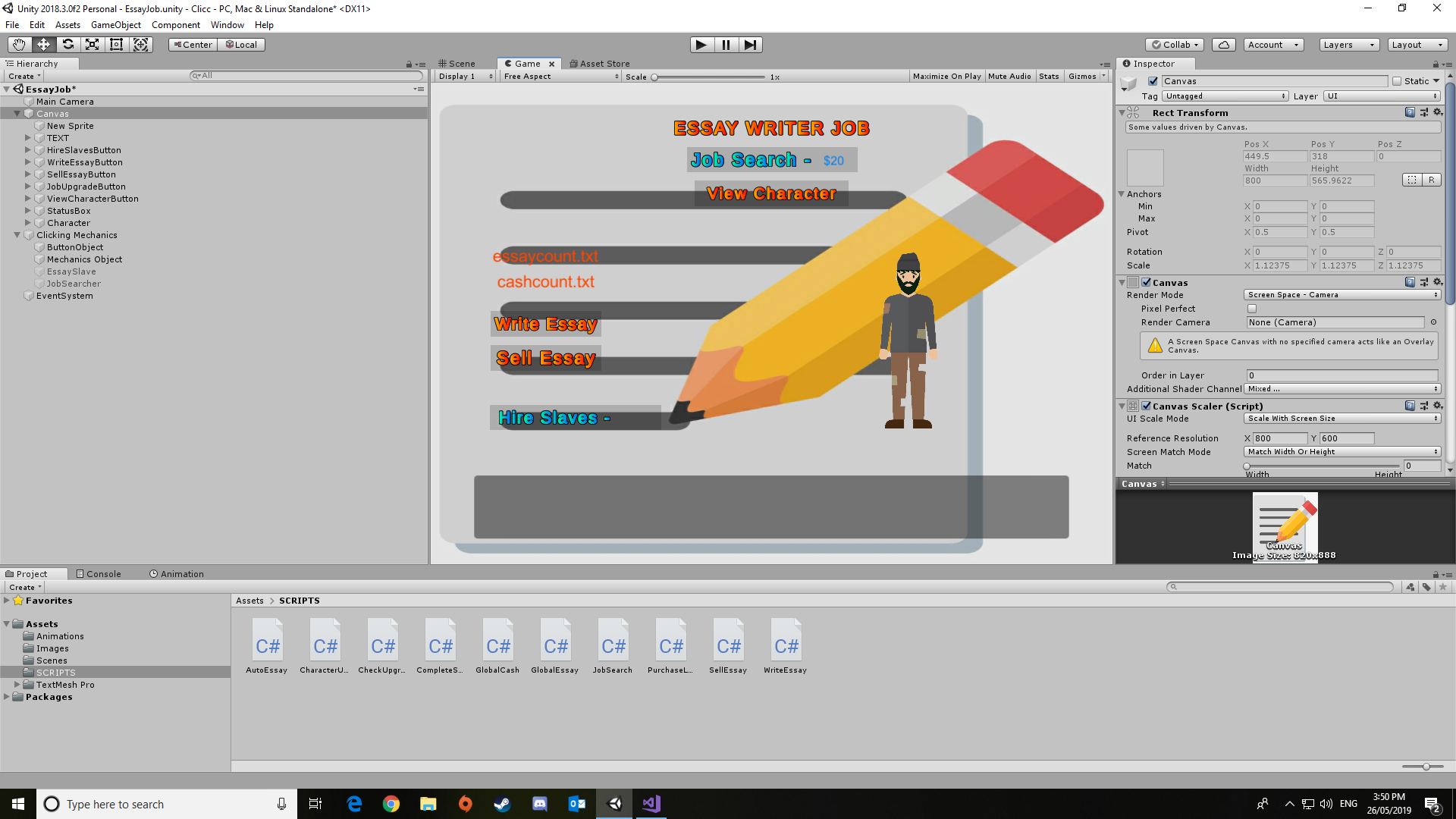Toggle the Stats overlay
Image resolution: width=1456 pixels, height=819 pixels.
[x=1049, y=77]
